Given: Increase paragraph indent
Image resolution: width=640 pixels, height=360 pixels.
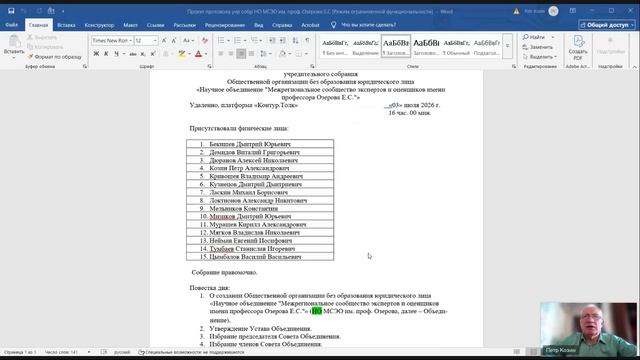Looking at the screenshot, I should tap(282, 40).
